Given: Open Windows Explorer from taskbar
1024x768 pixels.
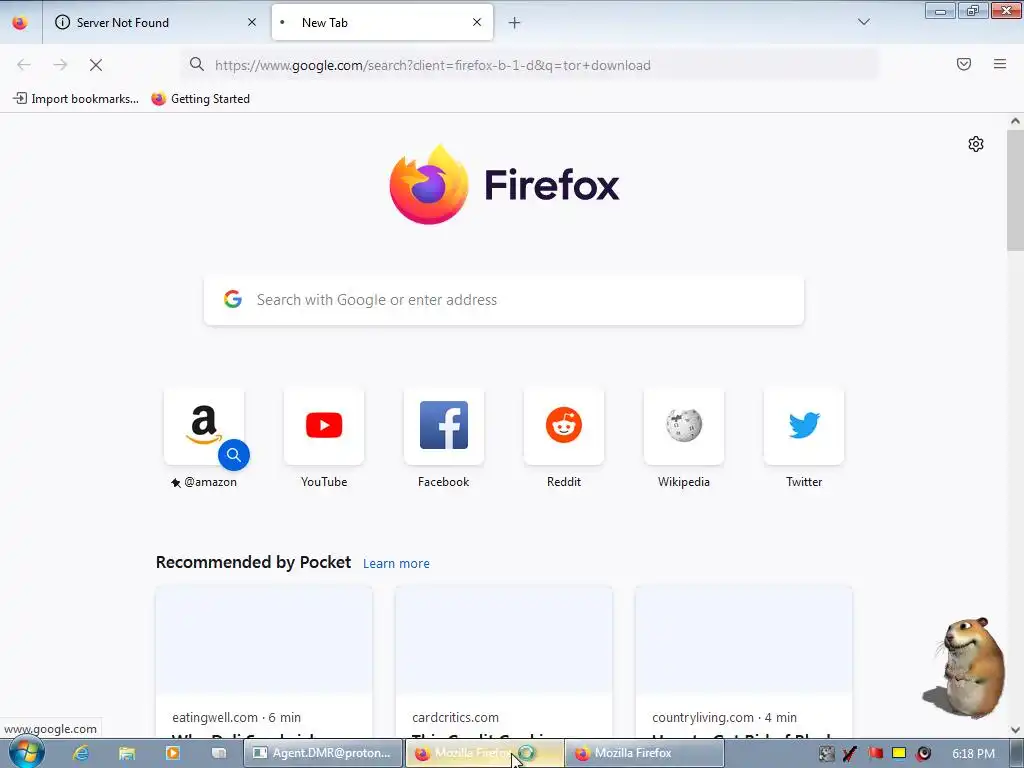Looking at the screenshot, I should click(127, 753).
